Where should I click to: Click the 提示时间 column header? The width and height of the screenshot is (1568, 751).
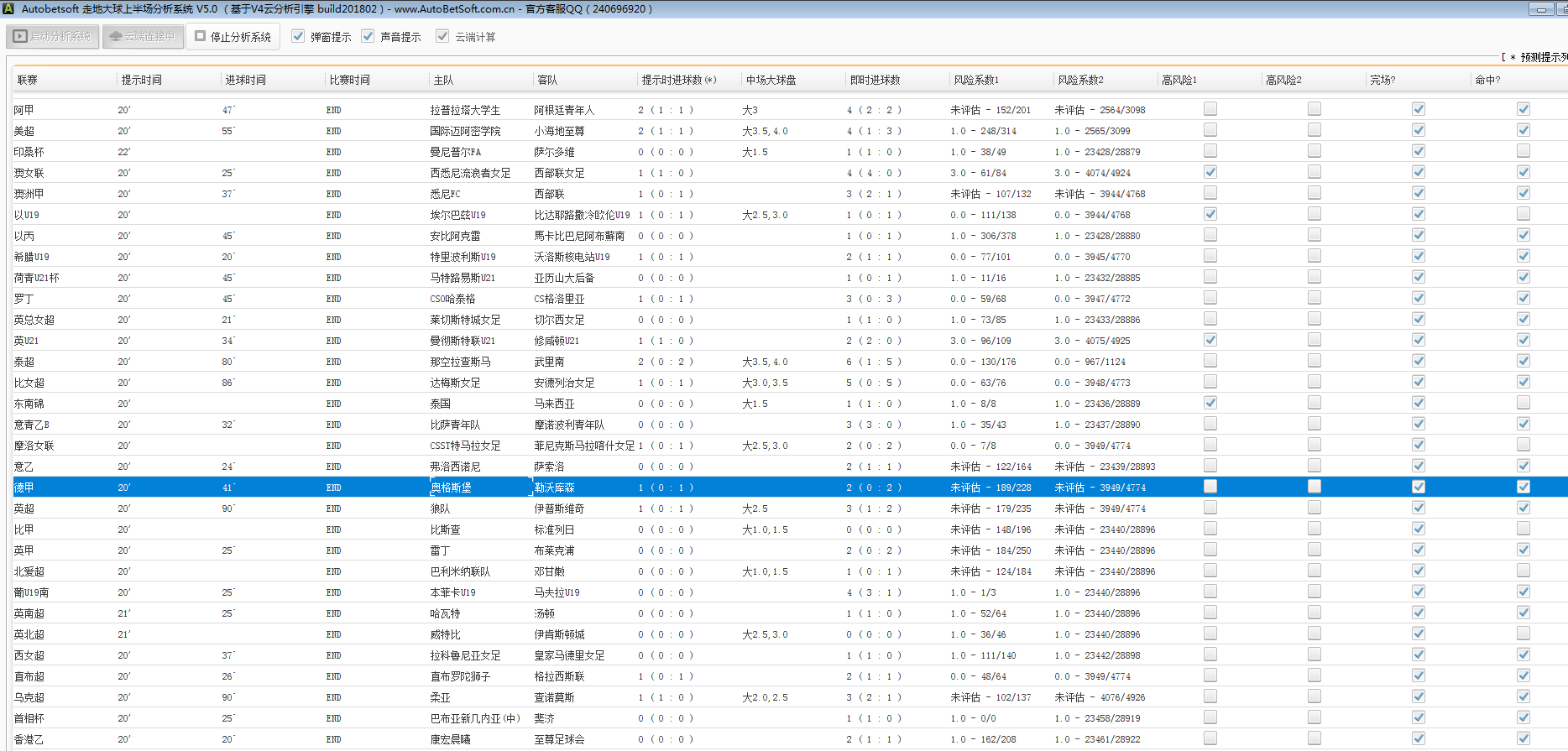(141, 80)
